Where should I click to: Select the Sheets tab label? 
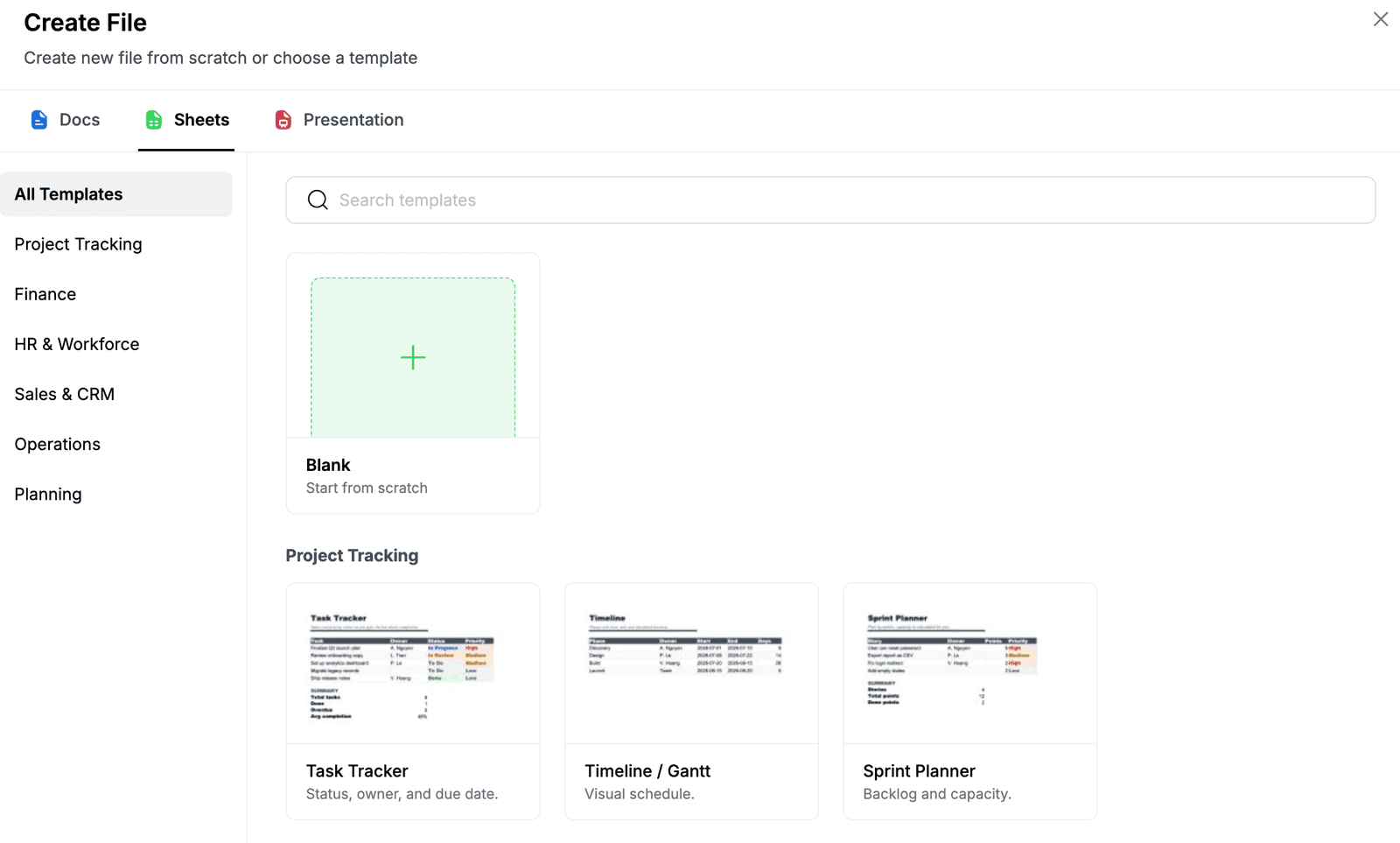click(x=201, y=120)
